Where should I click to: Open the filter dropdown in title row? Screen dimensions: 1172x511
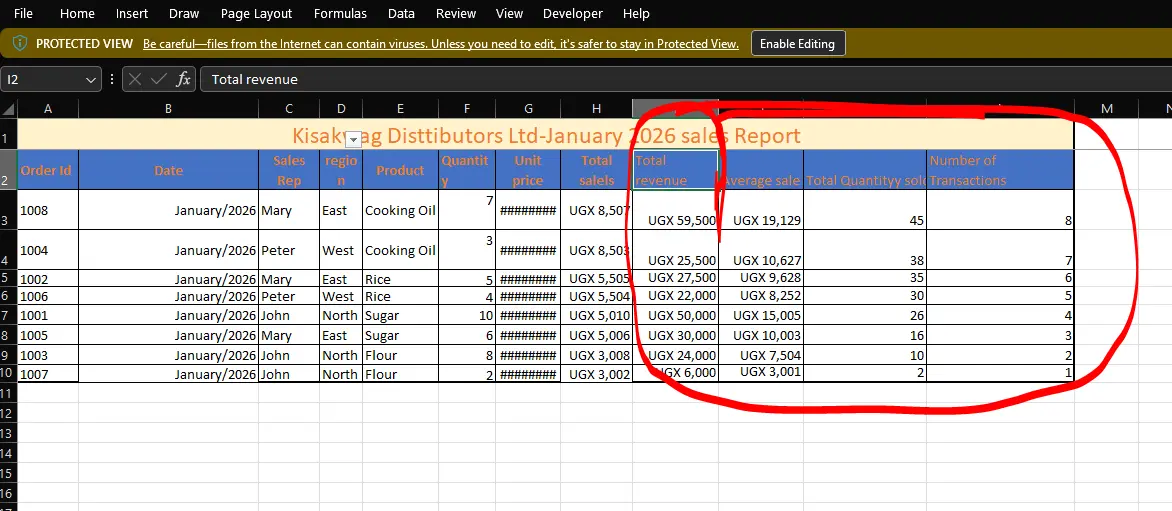(354, 137)
